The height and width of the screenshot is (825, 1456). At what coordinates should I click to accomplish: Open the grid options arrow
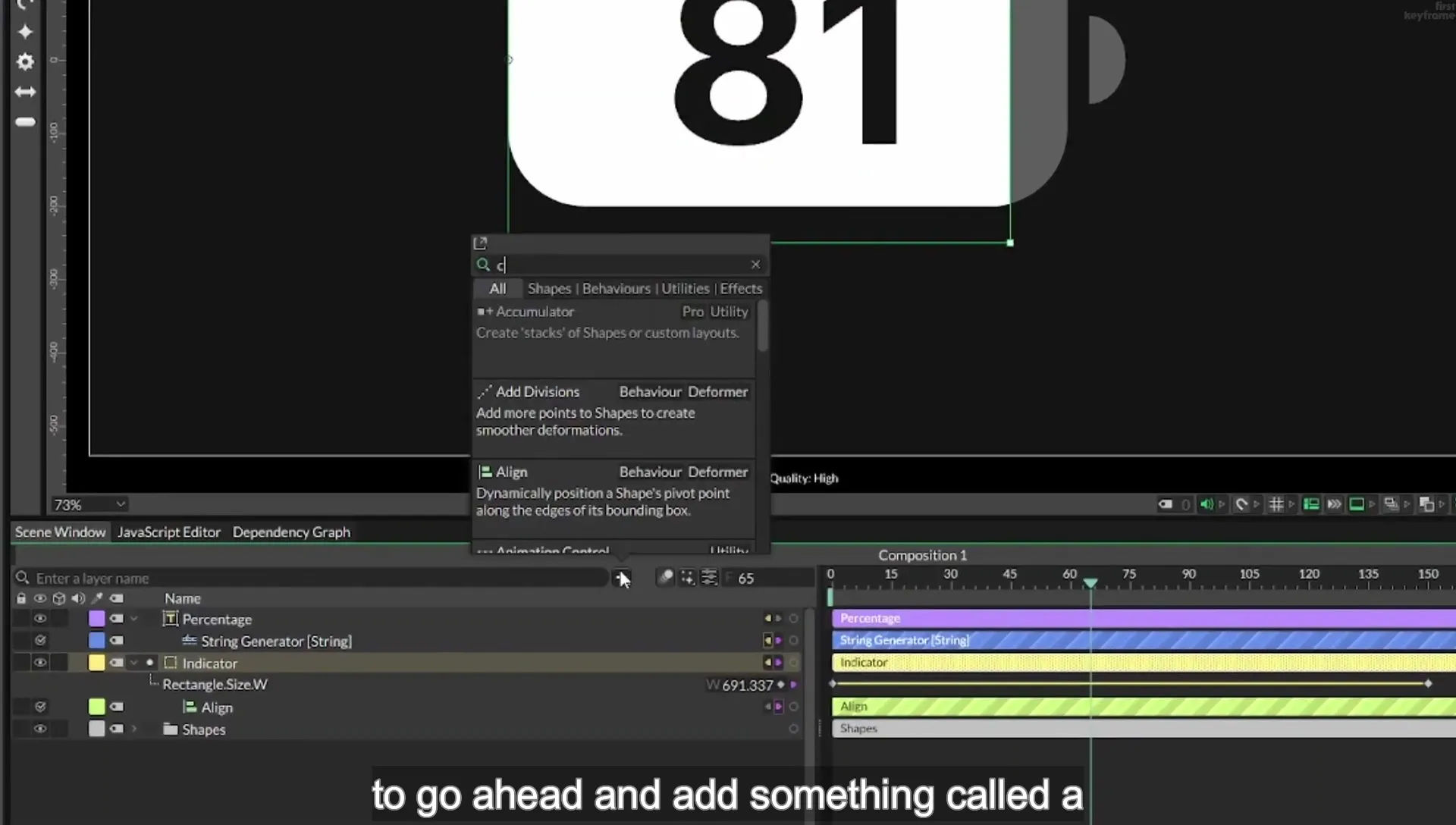(1291, 504)
